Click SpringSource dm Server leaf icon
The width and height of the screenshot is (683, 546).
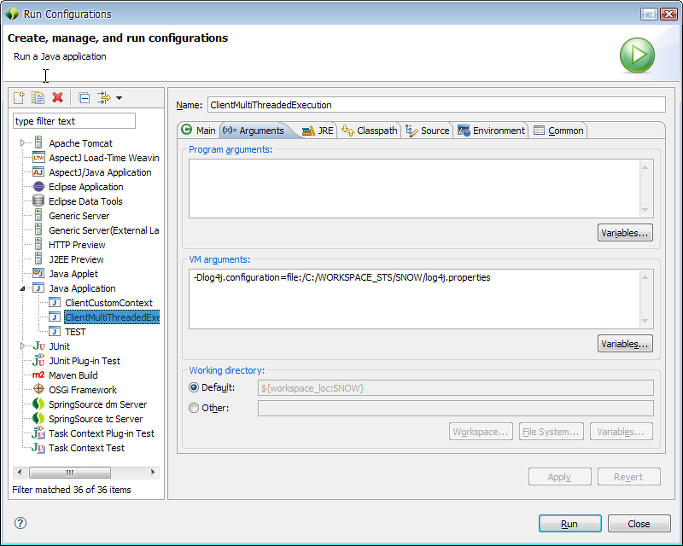click(x=39, y=404)
